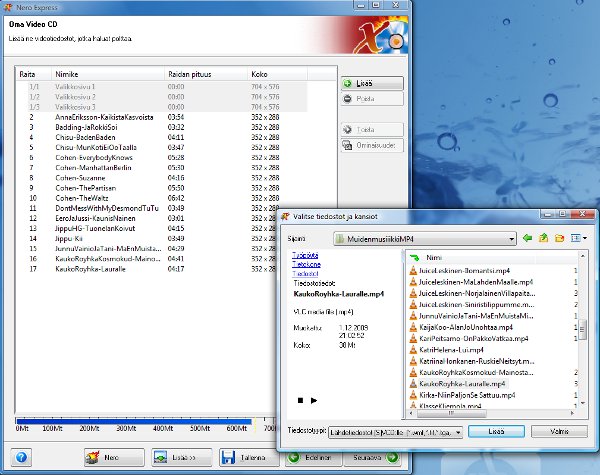Select KariPeitsamo-OnPakkoVatkaa.mp4 file
The width and height of the screenshot is (600, 475).
click(473, 339)
